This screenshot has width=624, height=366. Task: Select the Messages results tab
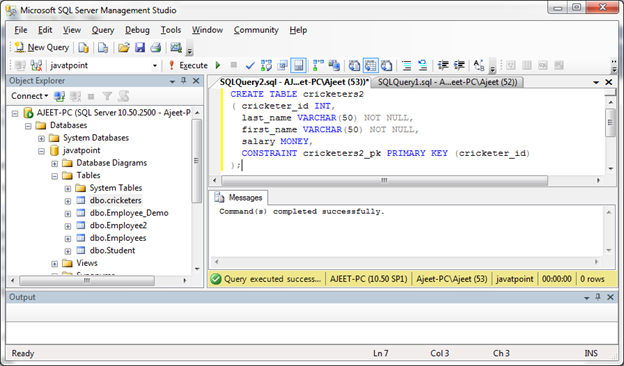tap(239, 198)
